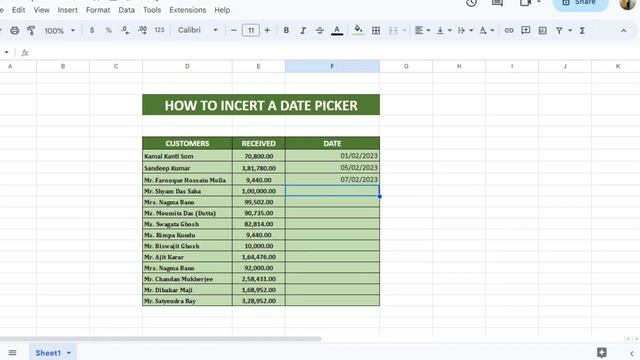
Task: Open the Edit menu
Action: coord(18,10)
